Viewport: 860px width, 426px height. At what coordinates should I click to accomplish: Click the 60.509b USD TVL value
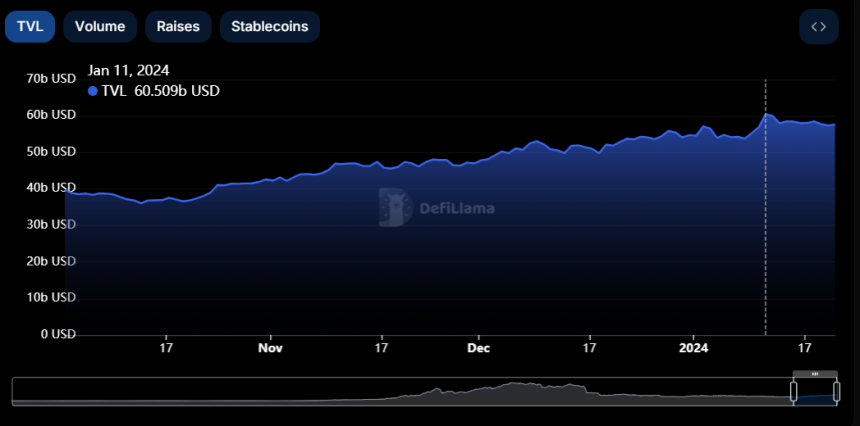(x=177, y=91)
